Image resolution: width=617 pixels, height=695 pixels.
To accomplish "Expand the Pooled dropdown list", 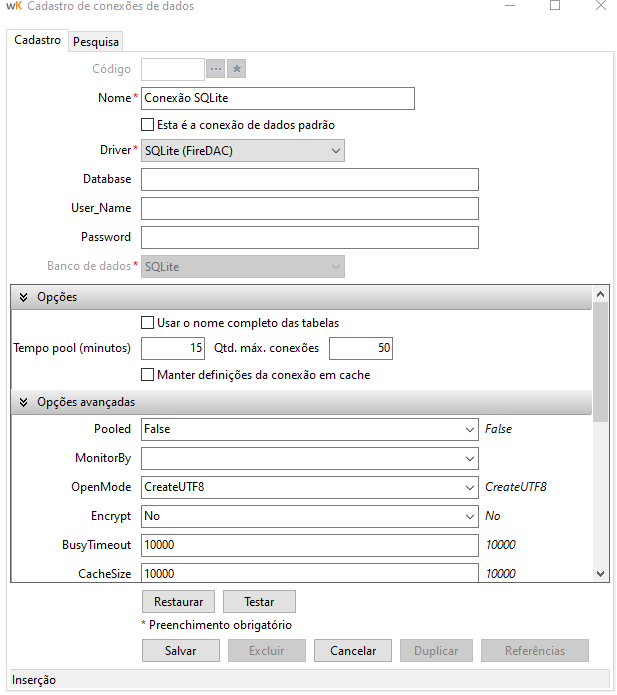I will point(470,429).
